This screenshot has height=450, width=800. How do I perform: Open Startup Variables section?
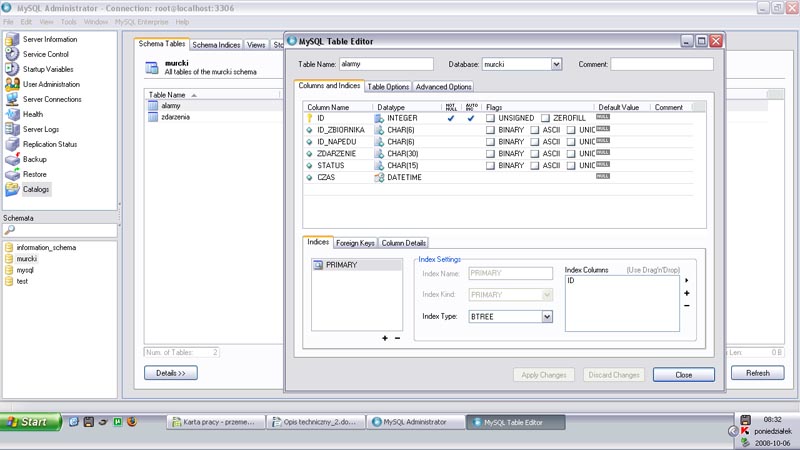tap(47, 69)
